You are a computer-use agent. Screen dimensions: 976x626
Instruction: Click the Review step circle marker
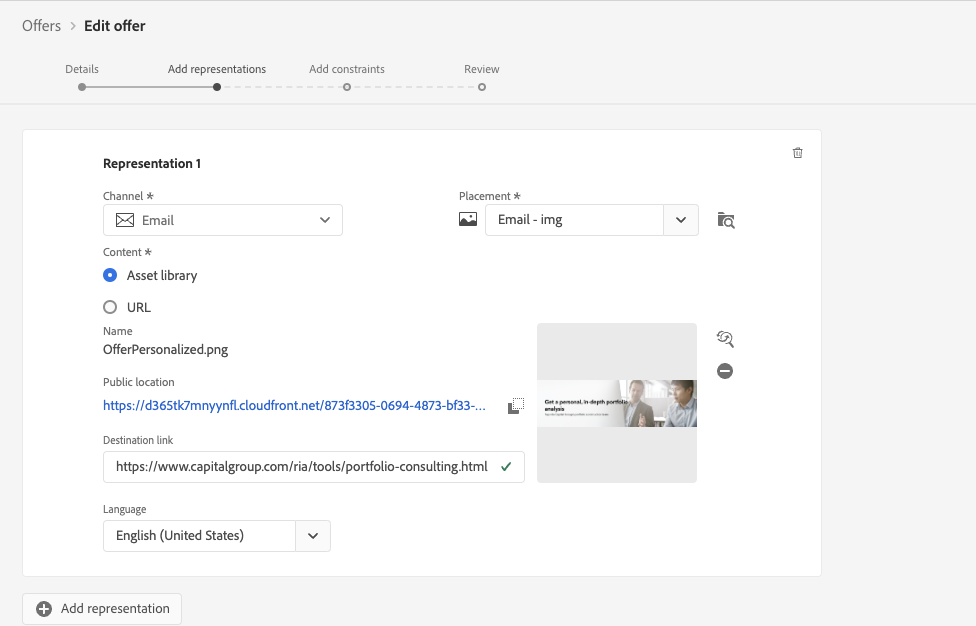pyautogui.click(x=482, y=87)
